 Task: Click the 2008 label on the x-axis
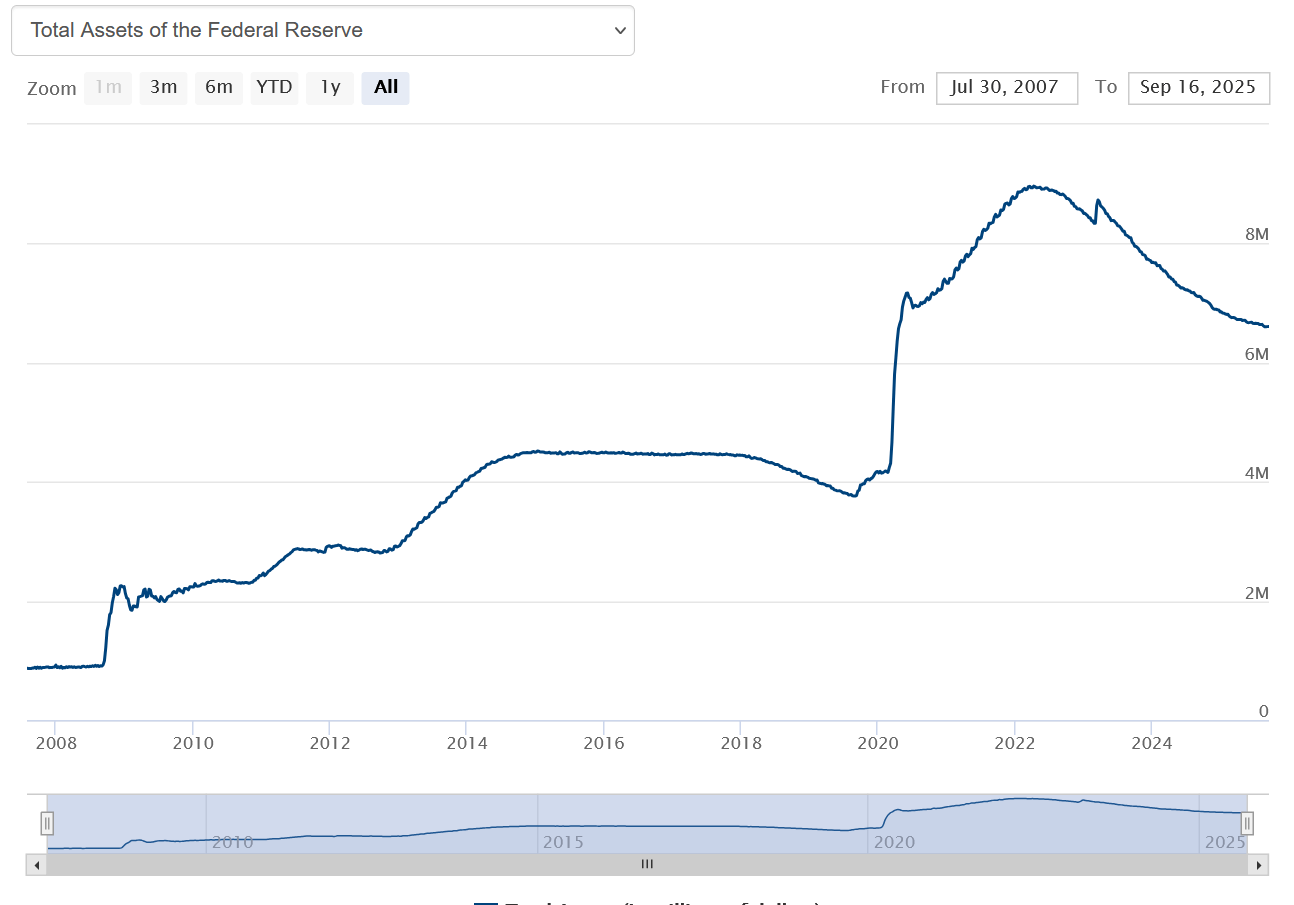[54, 743]
